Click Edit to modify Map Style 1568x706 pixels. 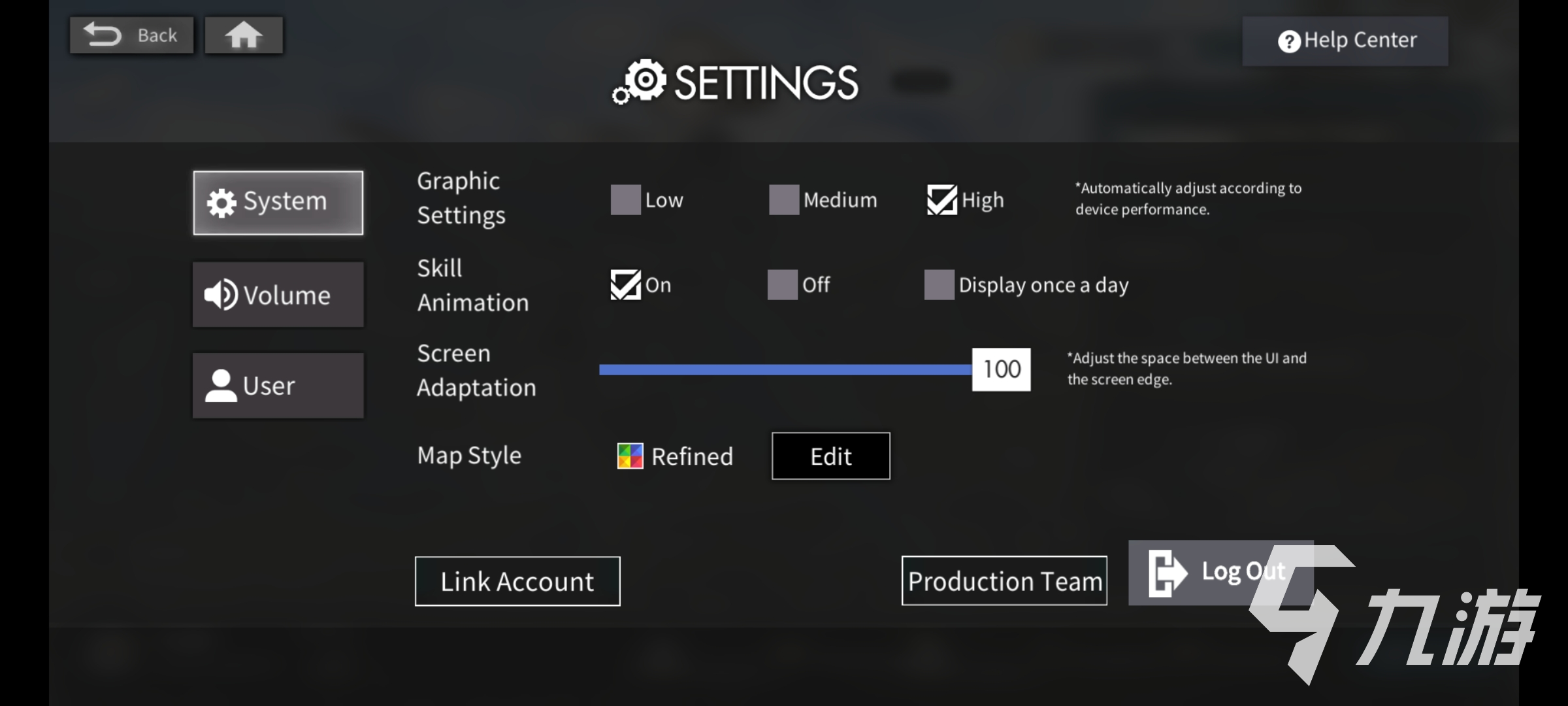[831, 455]
